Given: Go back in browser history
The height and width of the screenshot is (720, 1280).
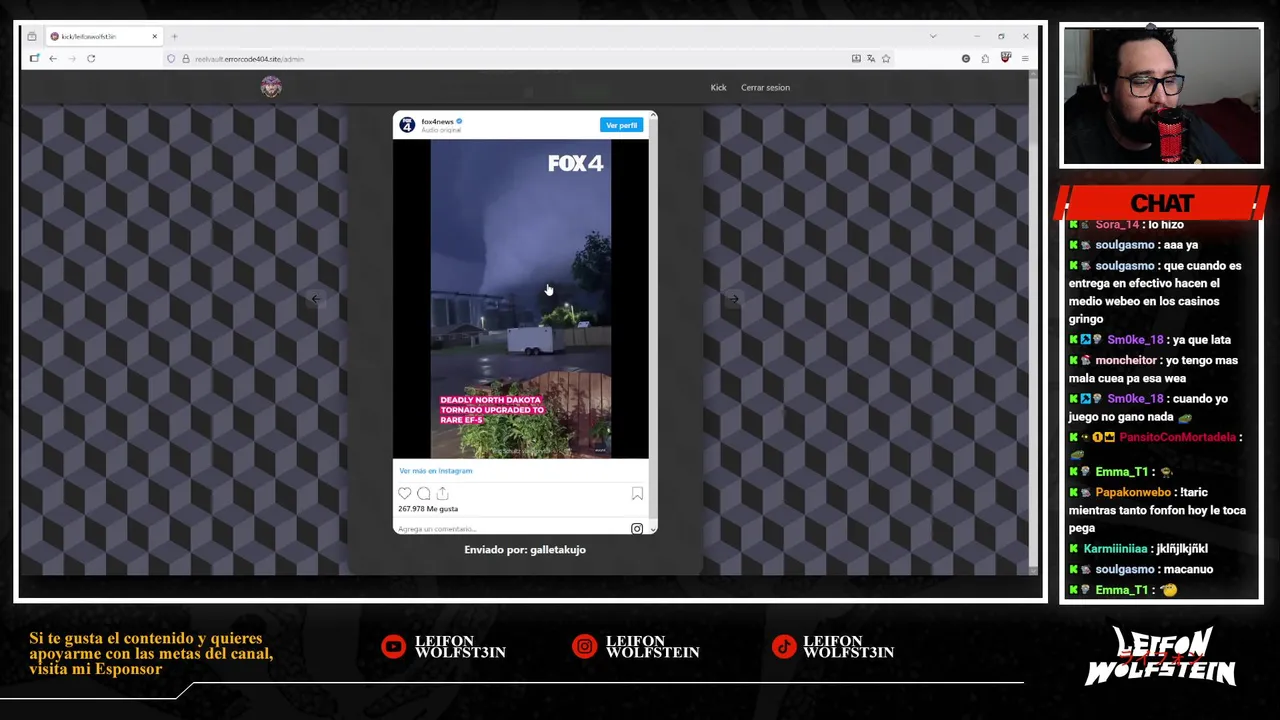Looking at the screenshot, I should click(x=53, y=59).
